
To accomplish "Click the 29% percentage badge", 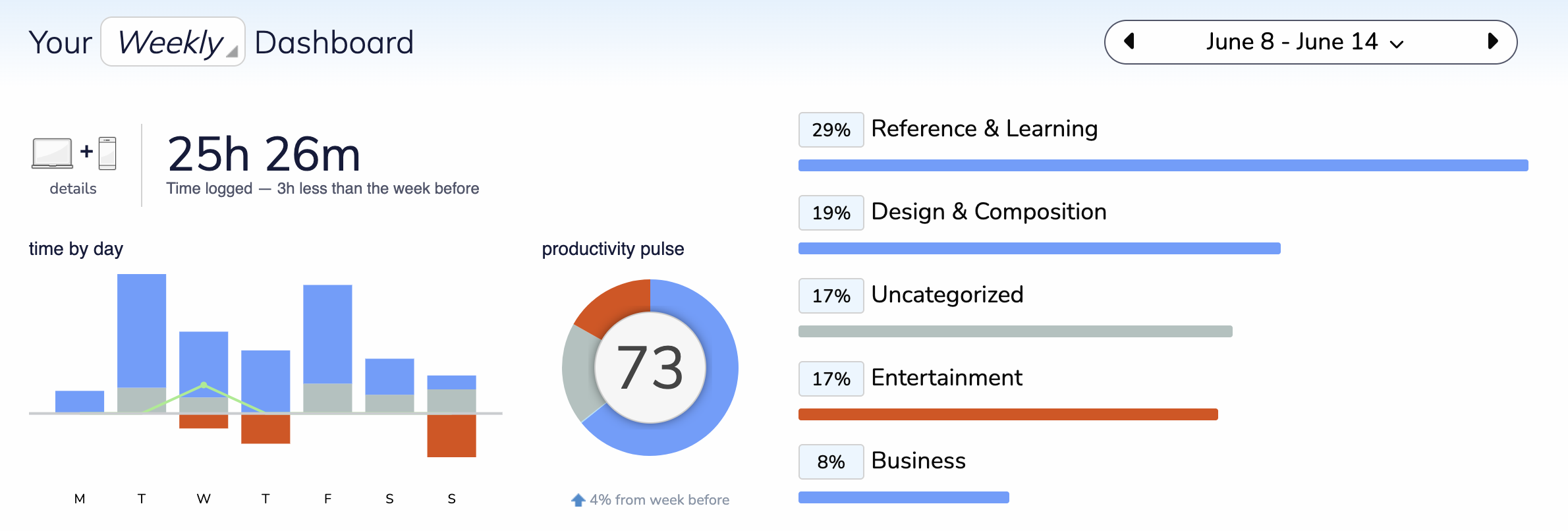I will tap(831, 130).
